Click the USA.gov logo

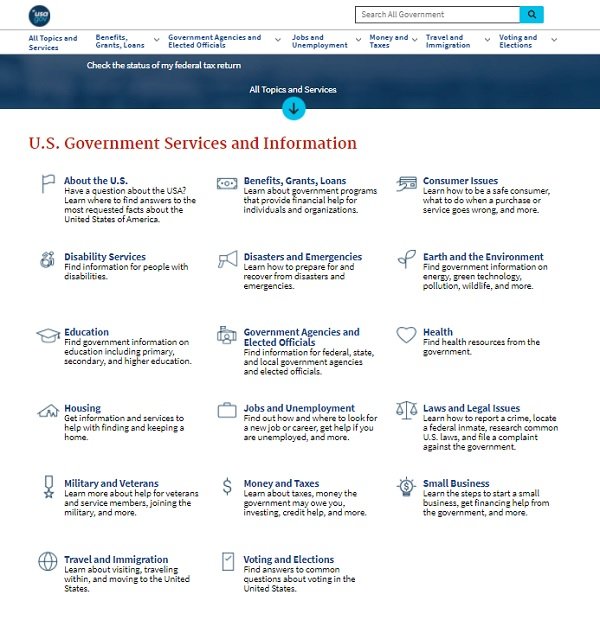(x=40, y=16)
